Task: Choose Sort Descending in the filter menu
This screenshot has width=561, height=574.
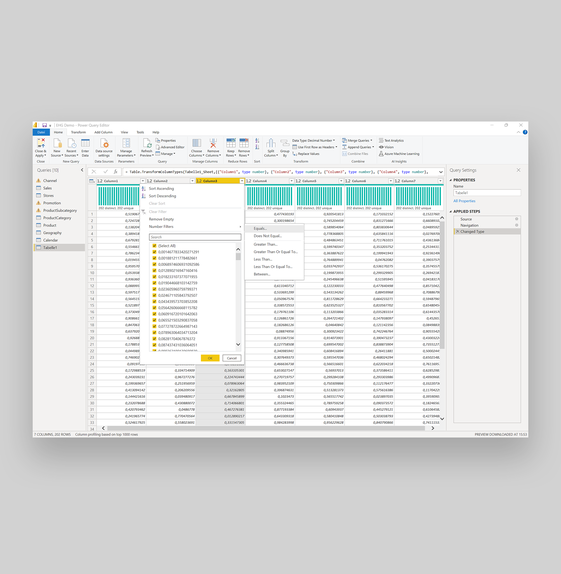Action: (x=162, y=196)
